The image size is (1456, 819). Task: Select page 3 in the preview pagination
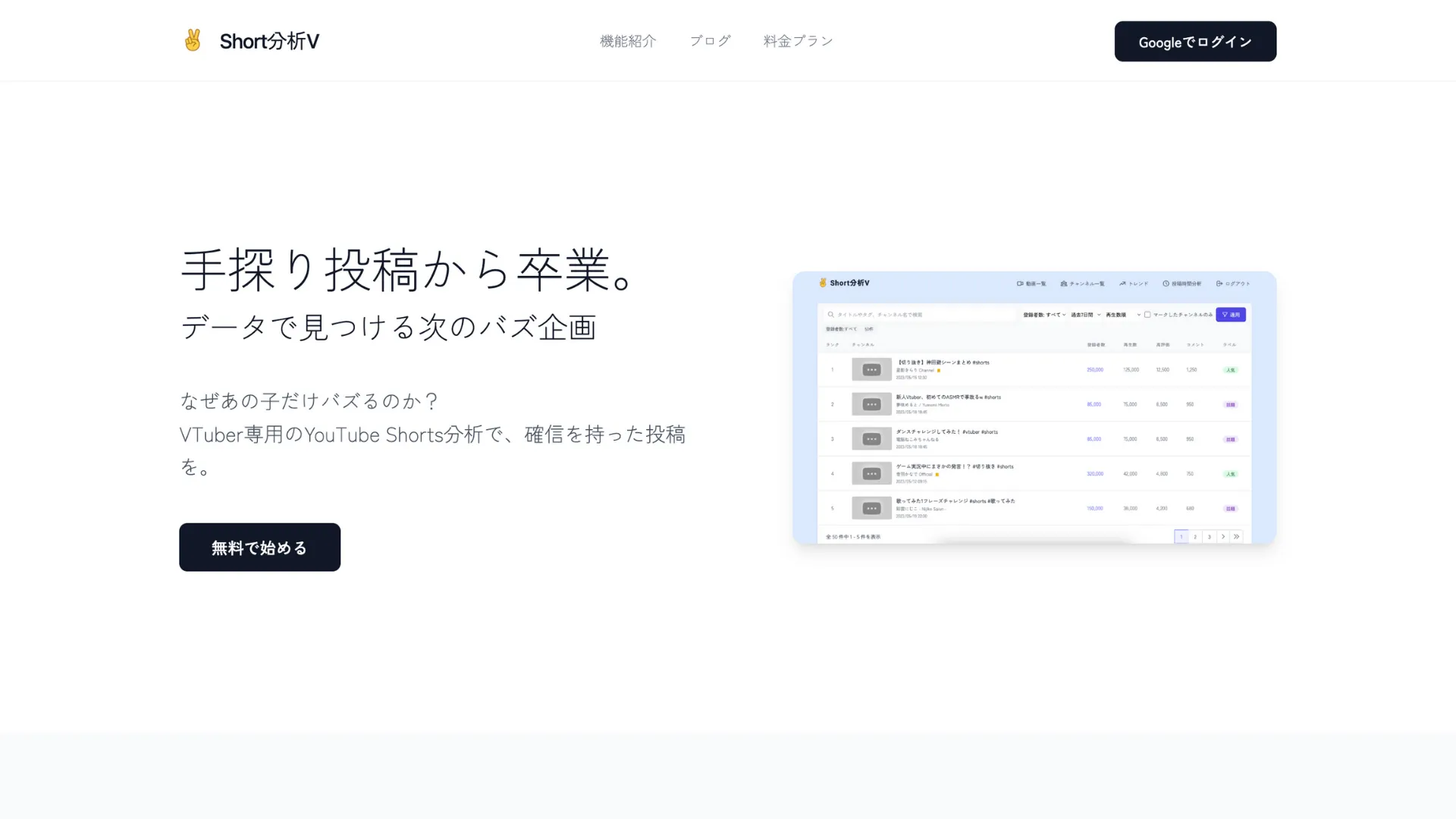[x=1209, y=536]
